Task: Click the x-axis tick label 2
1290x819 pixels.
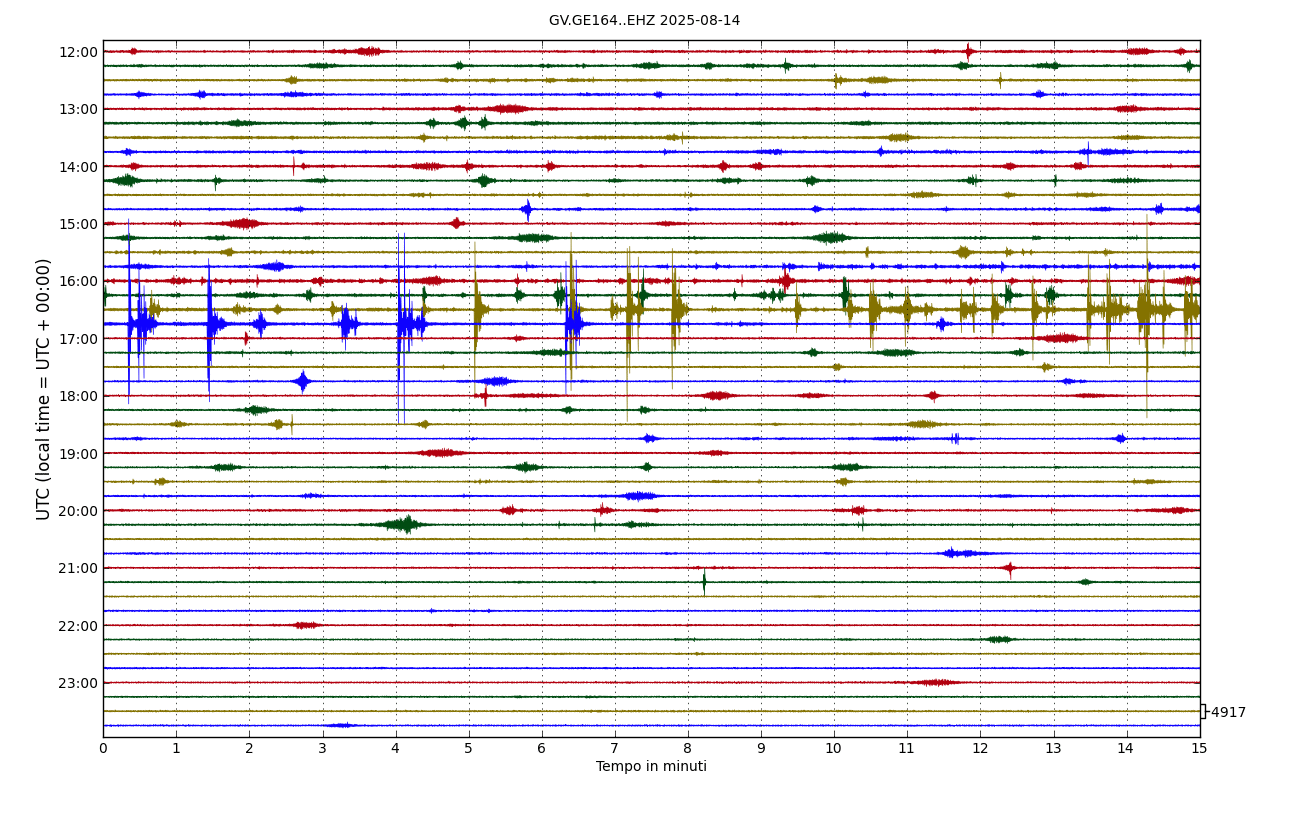Action: click(x=249, y=748)
